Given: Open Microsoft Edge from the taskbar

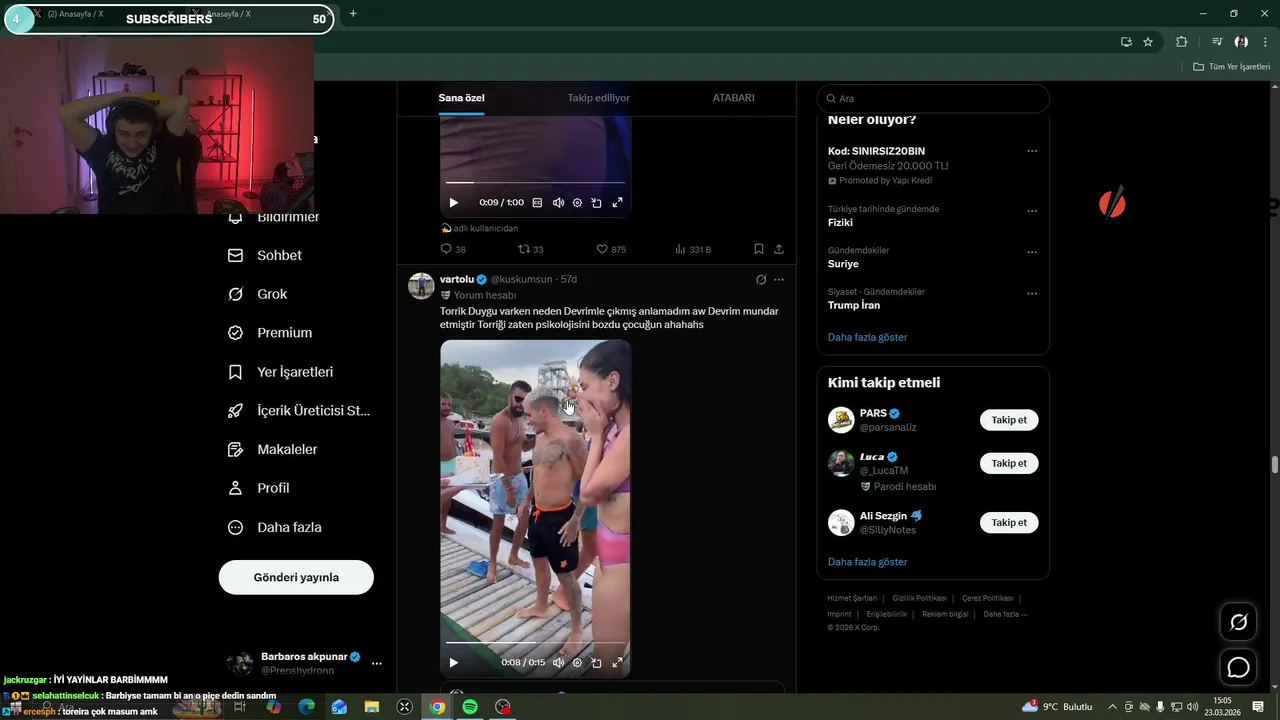Looking at the screenshot, I should click(x=307, y=707).
